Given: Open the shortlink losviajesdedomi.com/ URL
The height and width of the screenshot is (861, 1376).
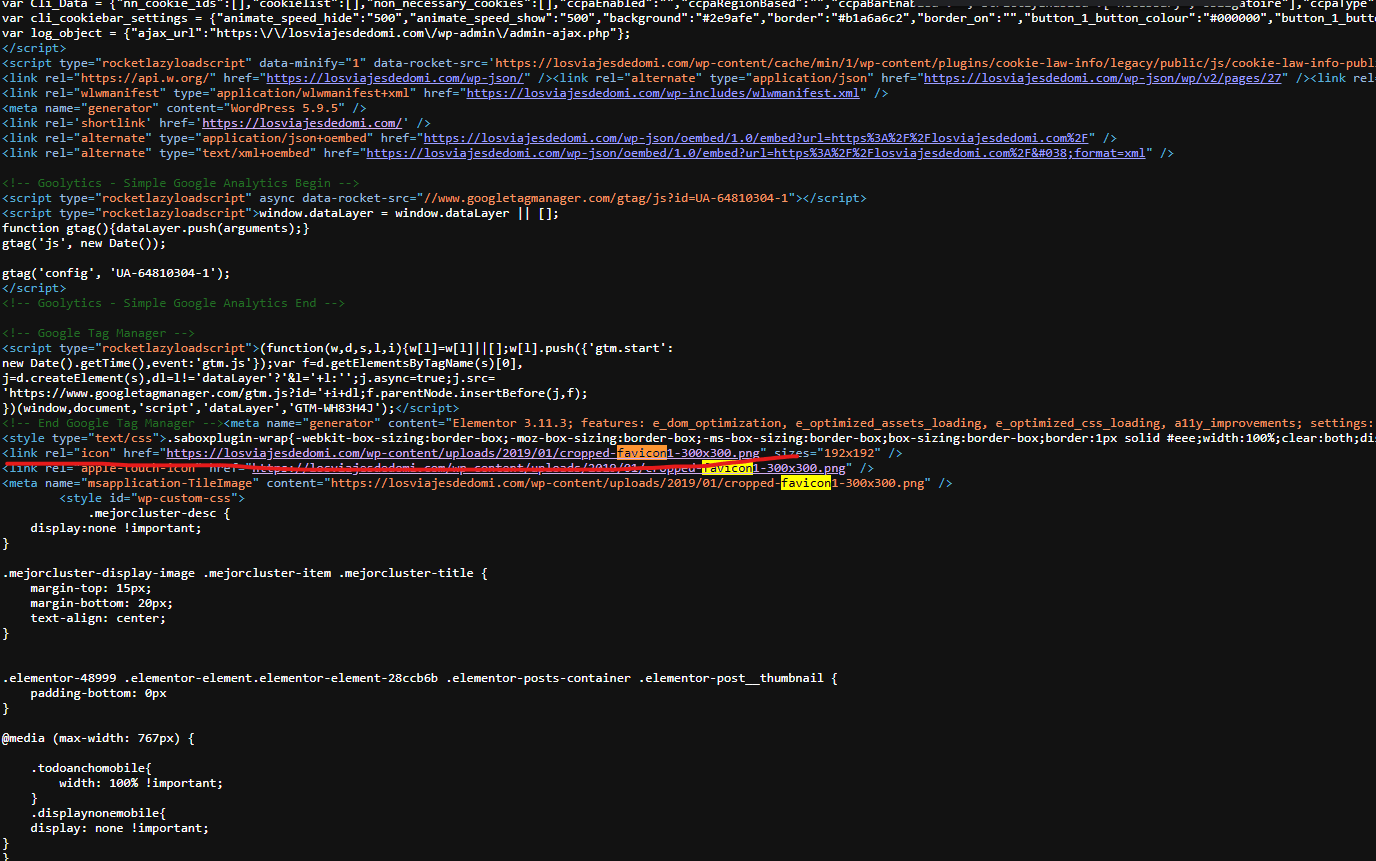Looking at the screenshot, I should (302, 123).
